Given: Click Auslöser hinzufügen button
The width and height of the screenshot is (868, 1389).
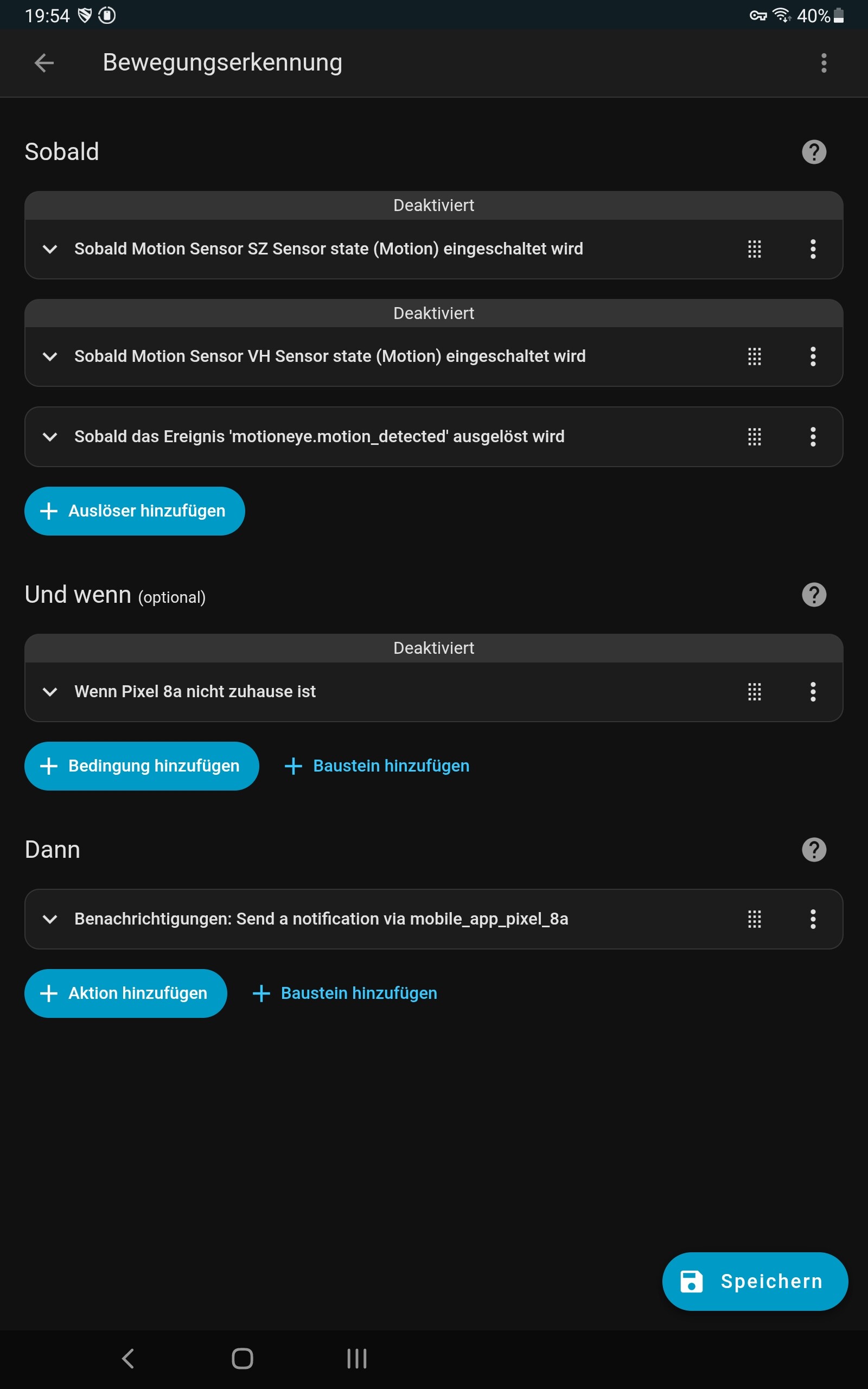Looking at the screenshot, I should pyautogui.click(x=135, y=511).
